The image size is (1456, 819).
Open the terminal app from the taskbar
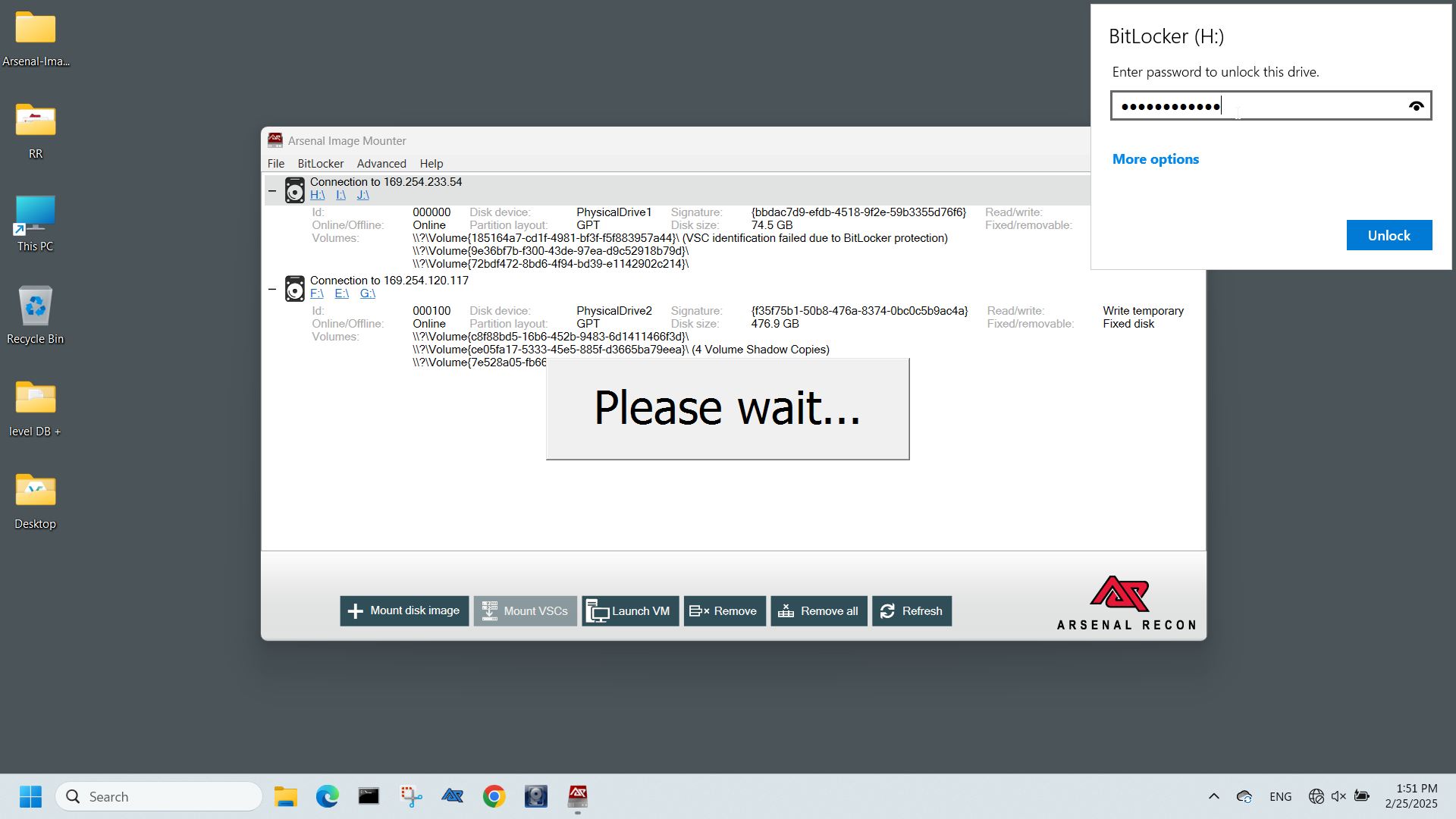point(369,796)
